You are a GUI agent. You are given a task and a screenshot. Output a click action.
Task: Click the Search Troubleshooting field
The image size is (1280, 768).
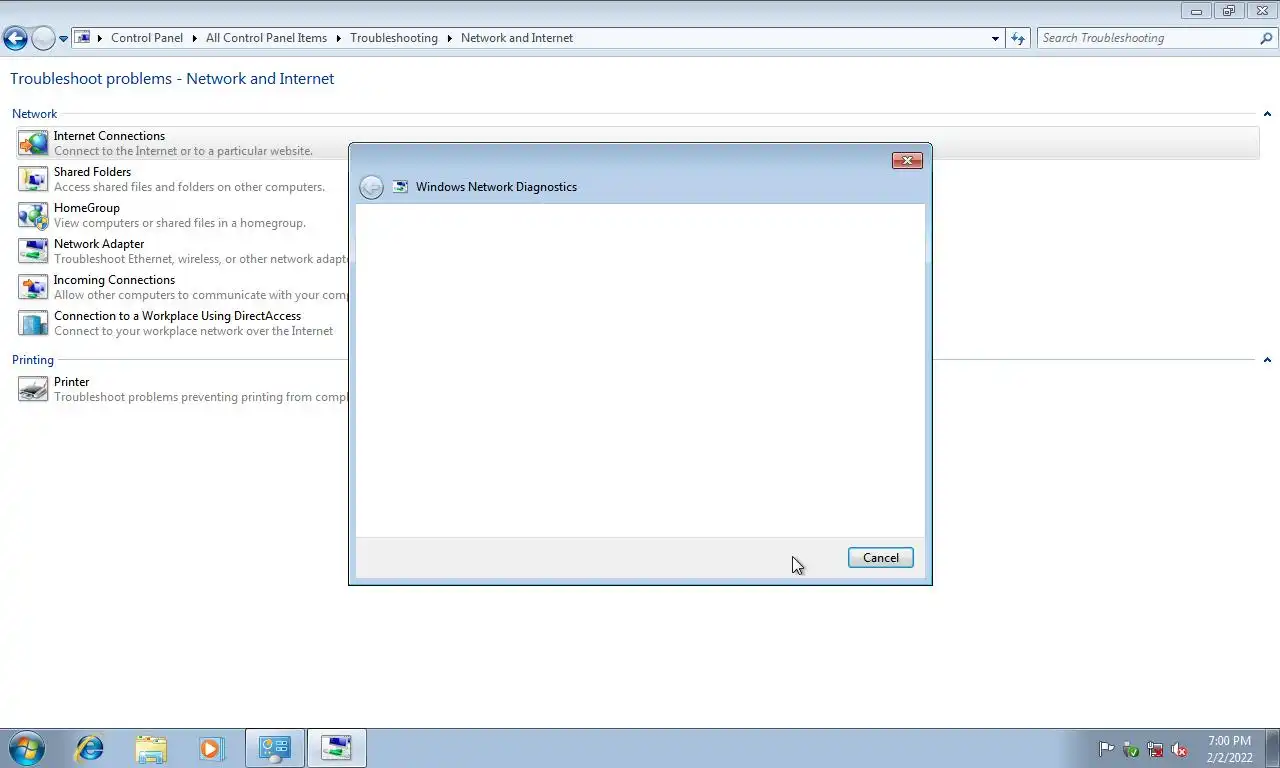click(x=1148, y=38)
